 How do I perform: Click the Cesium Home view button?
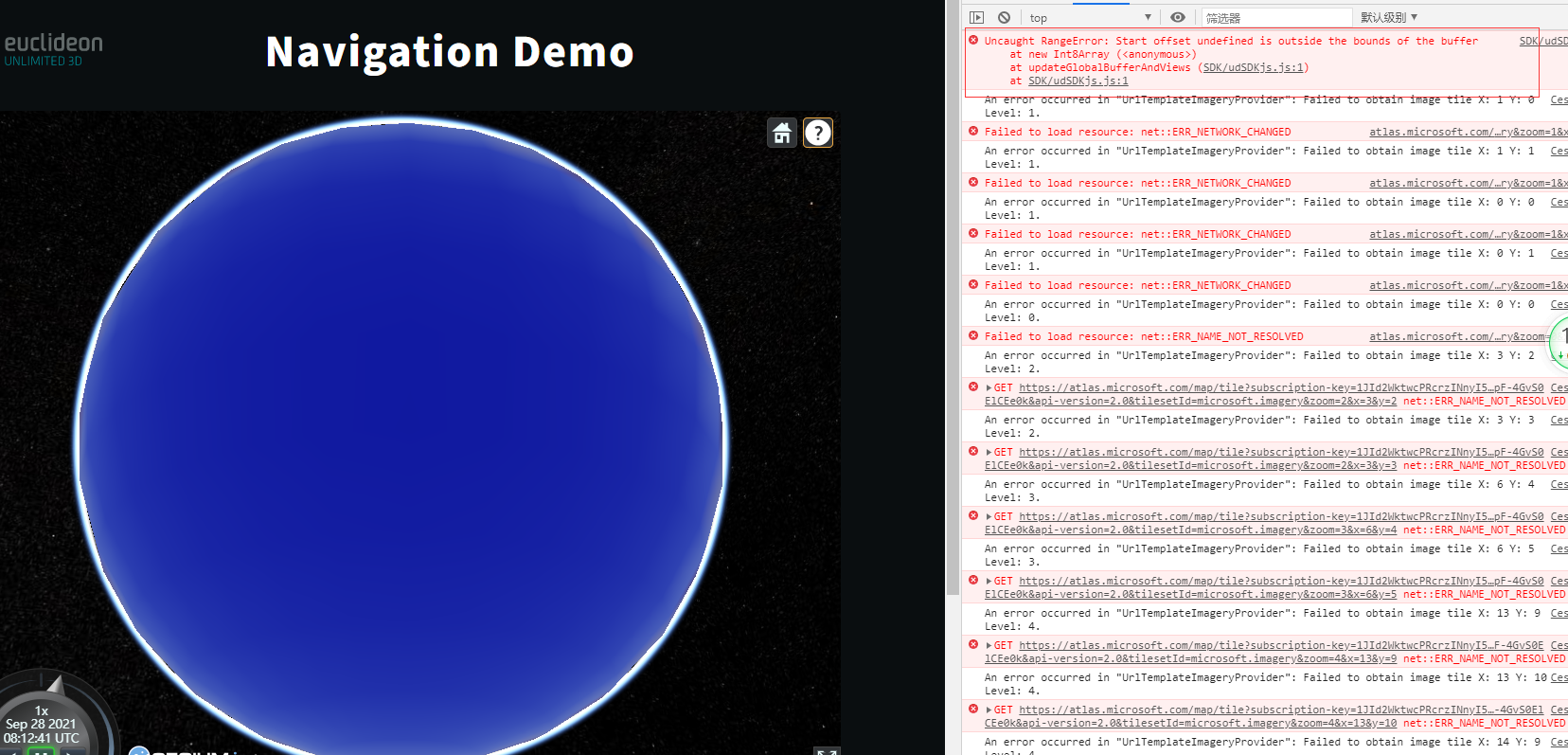click(782, 133)
